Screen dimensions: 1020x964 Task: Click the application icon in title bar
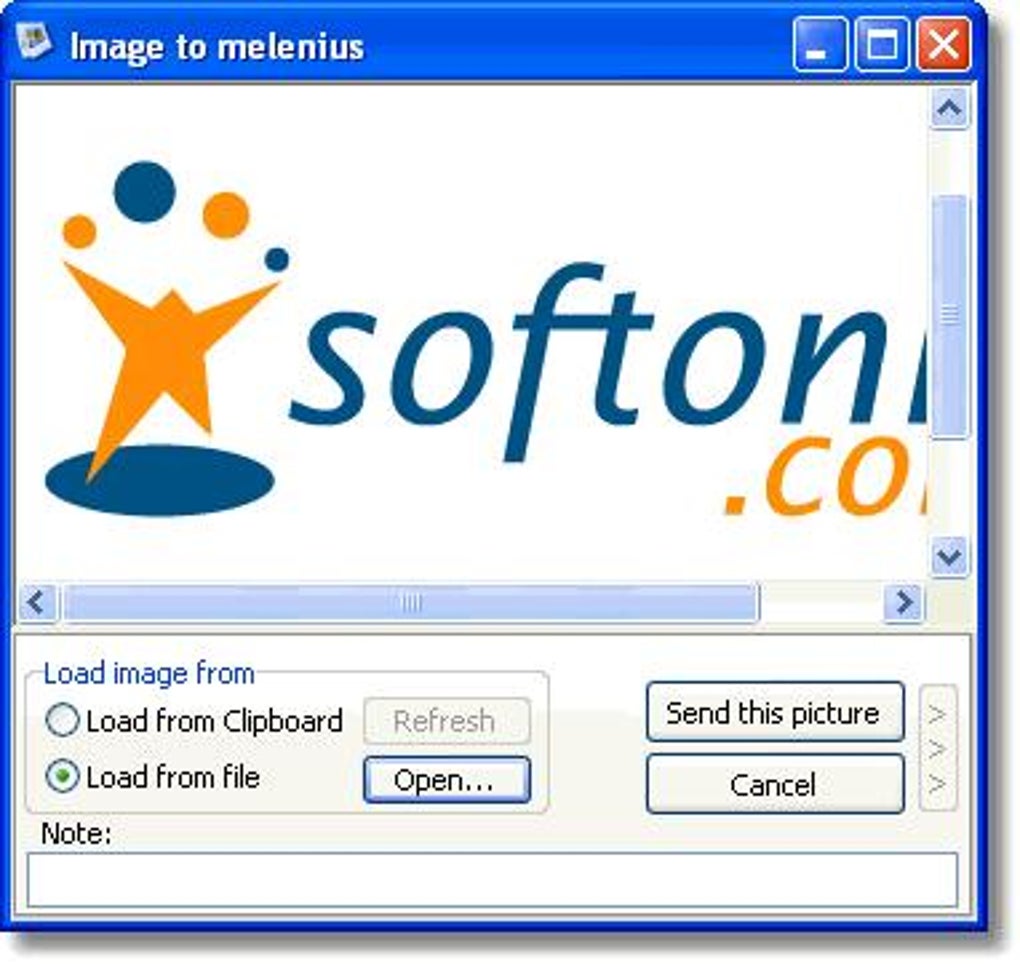(x=33, y=42)
